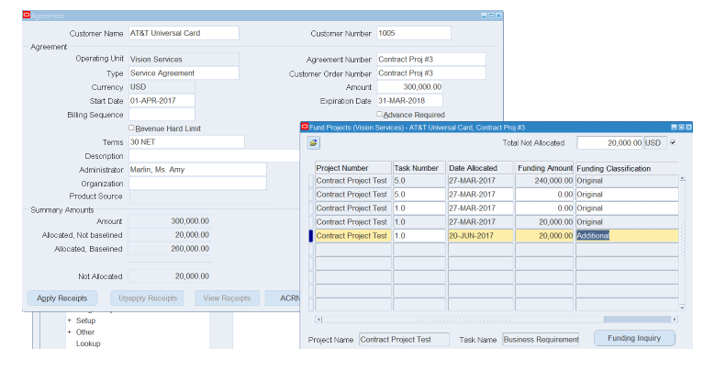The height and width of the screenshot is (374, 713).
Task: Click the Amount field showing 300,000.00
Action: tap(409, 86)
